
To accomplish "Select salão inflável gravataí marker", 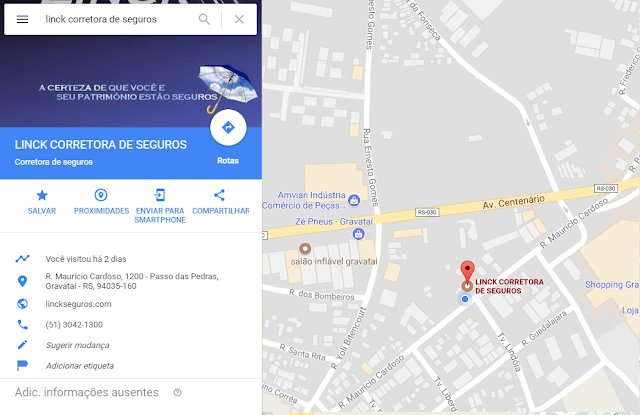I will point(305,248).
